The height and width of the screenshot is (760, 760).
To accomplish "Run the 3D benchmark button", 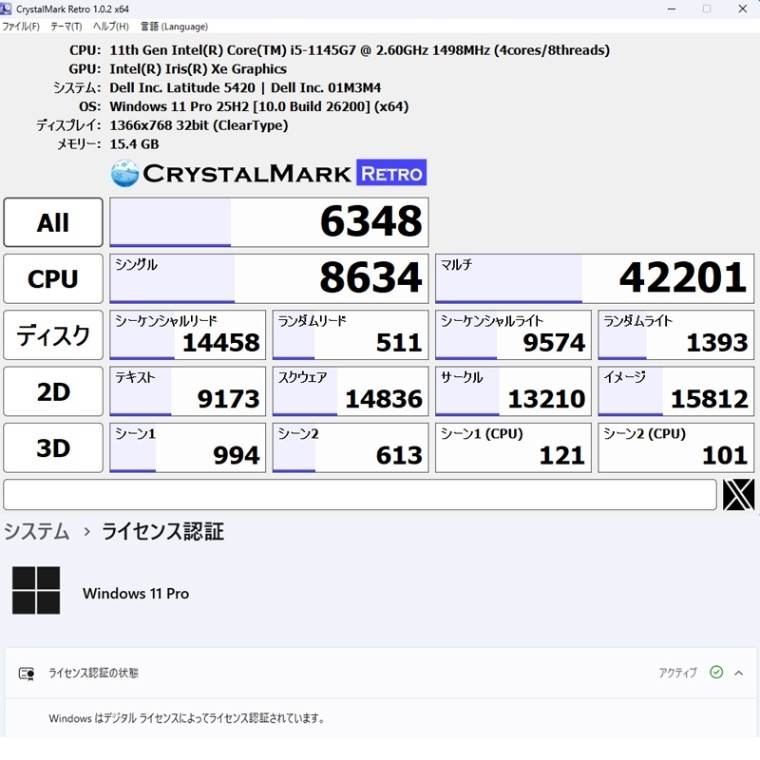I will point(53,447).
